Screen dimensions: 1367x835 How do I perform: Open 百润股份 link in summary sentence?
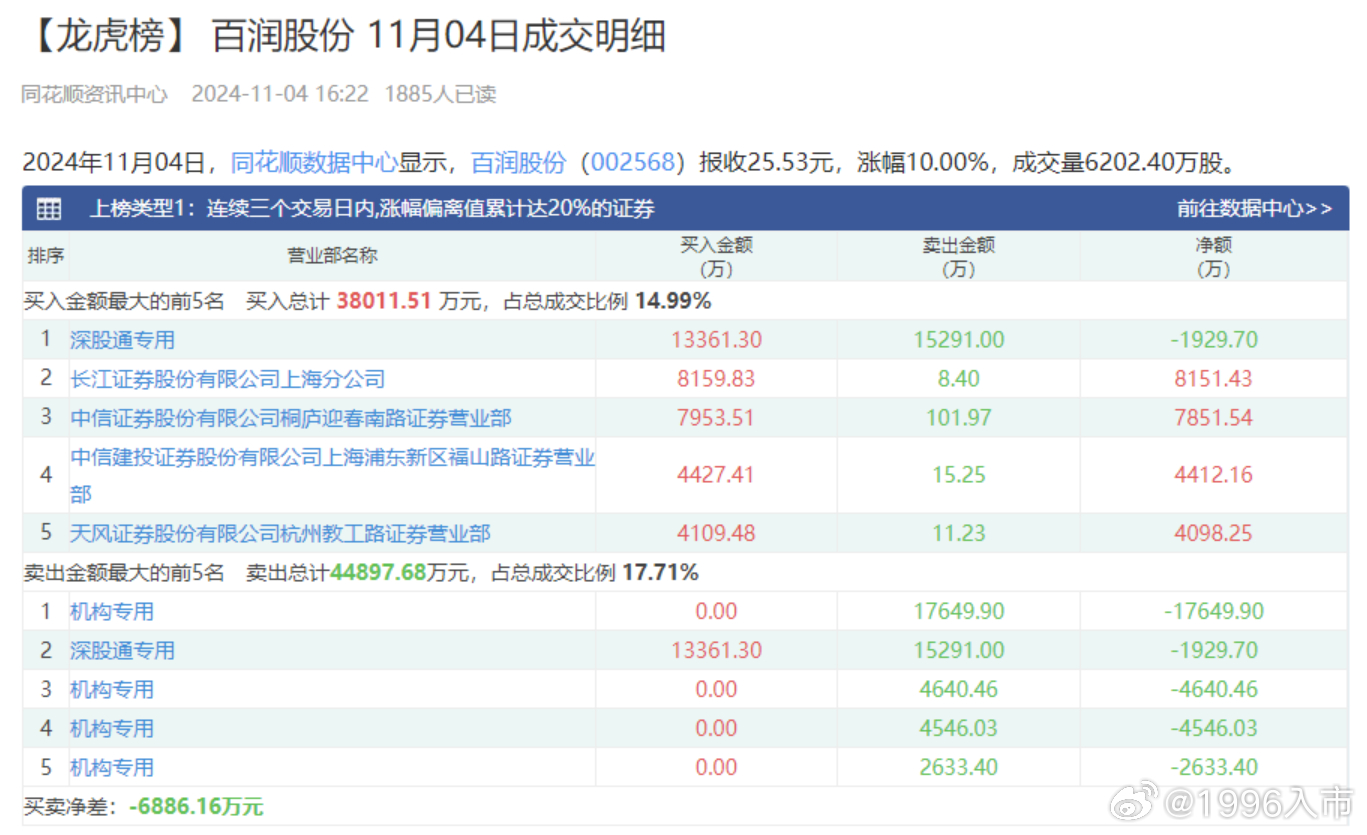click(x=518, y=162)
